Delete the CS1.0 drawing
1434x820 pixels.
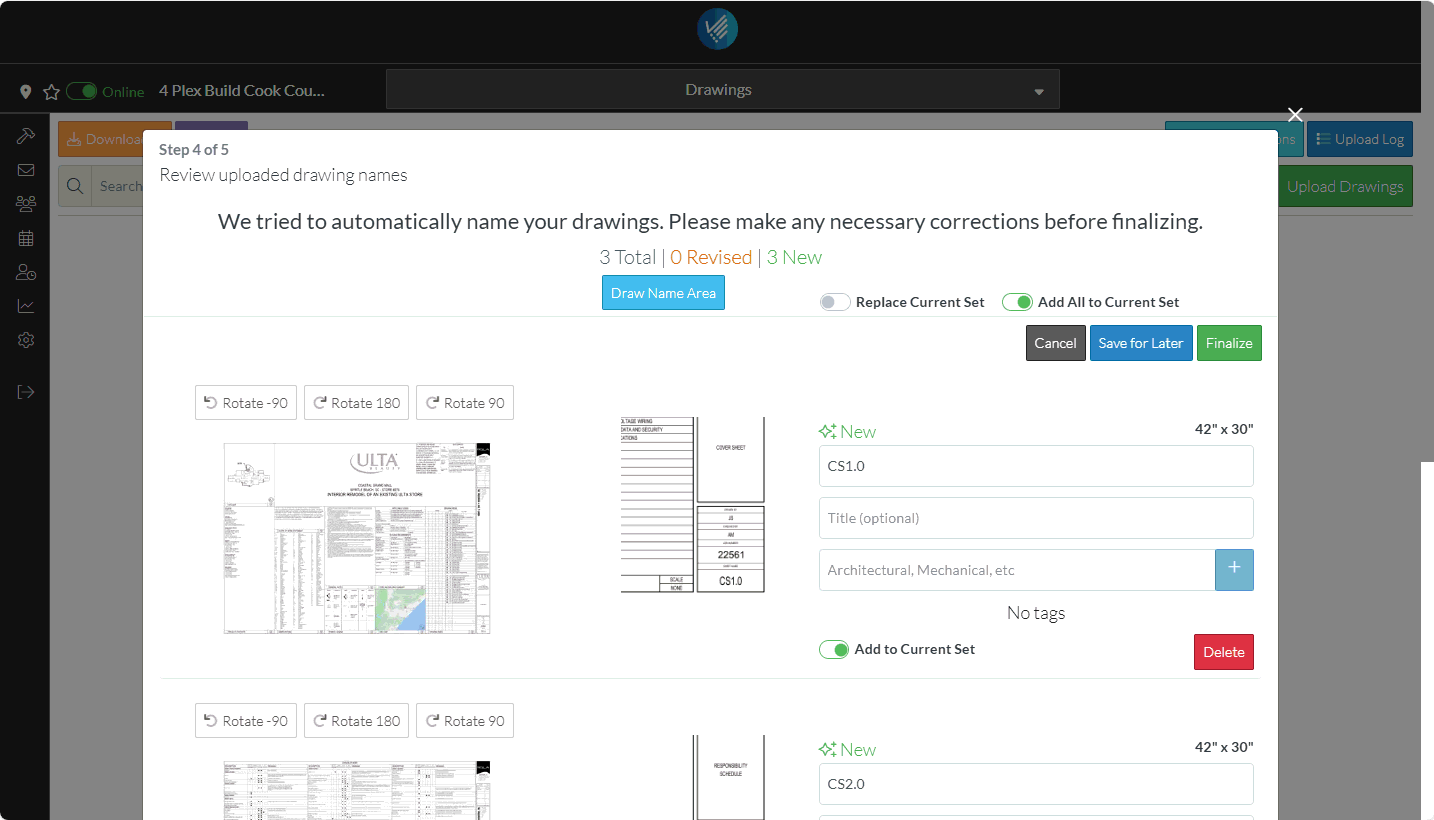1224,652
